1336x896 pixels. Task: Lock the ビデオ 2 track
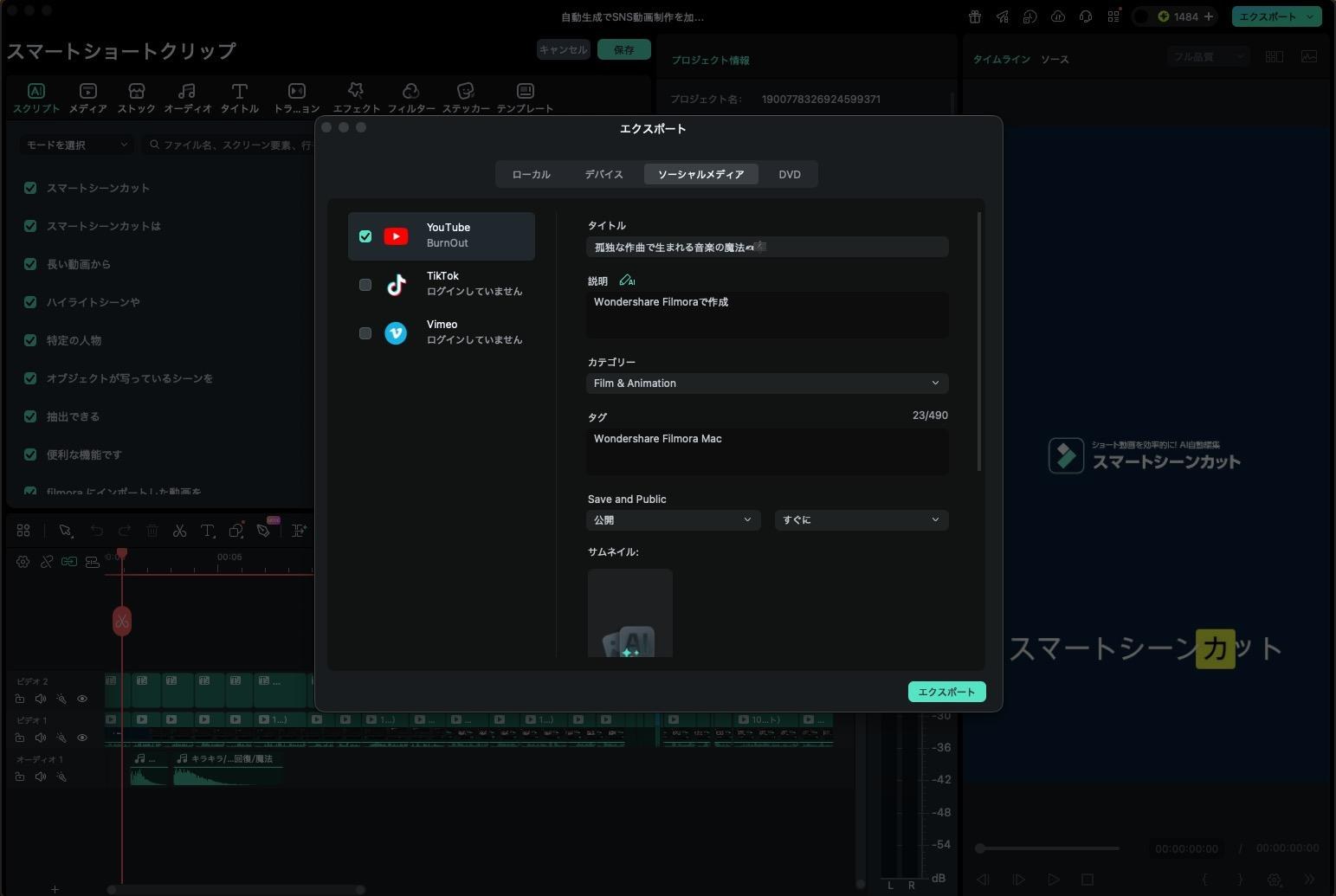pyautogui.click(x=20, y=699)
